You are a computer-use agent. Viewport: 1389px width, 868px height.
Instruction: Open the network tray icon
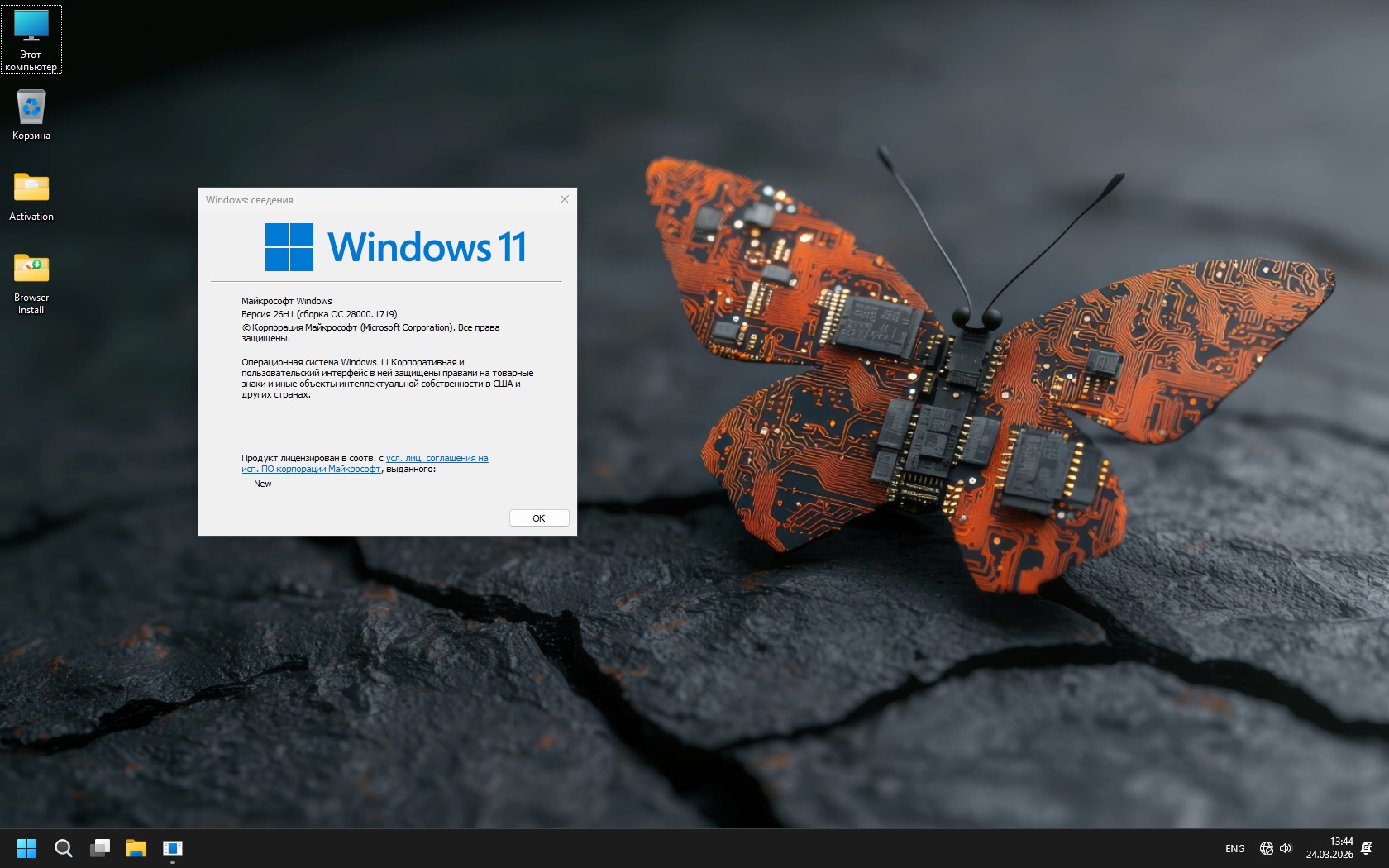[x=1266, y=848]
